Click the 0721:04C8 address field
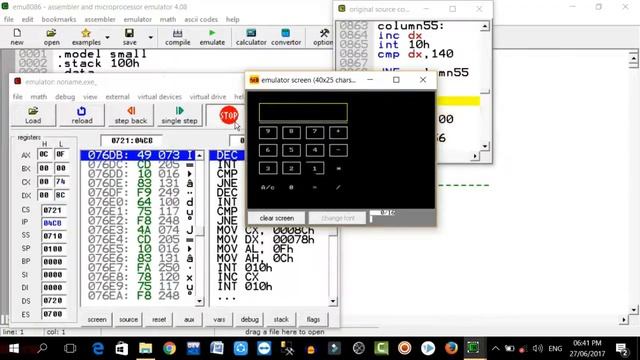The image size is (640, 360). click(131, 140)
